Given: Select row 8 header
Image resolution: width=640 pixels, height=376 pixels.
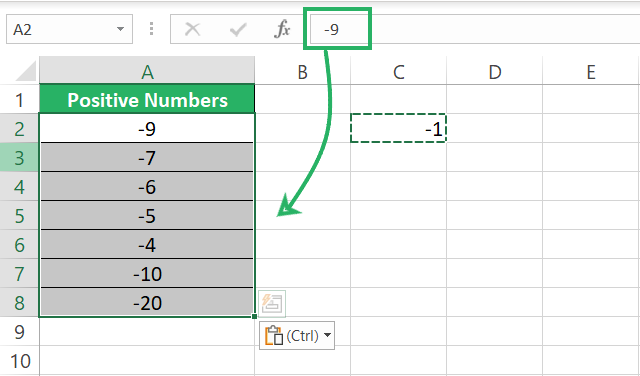Looking at the screenshot, I should pos(19,302).
